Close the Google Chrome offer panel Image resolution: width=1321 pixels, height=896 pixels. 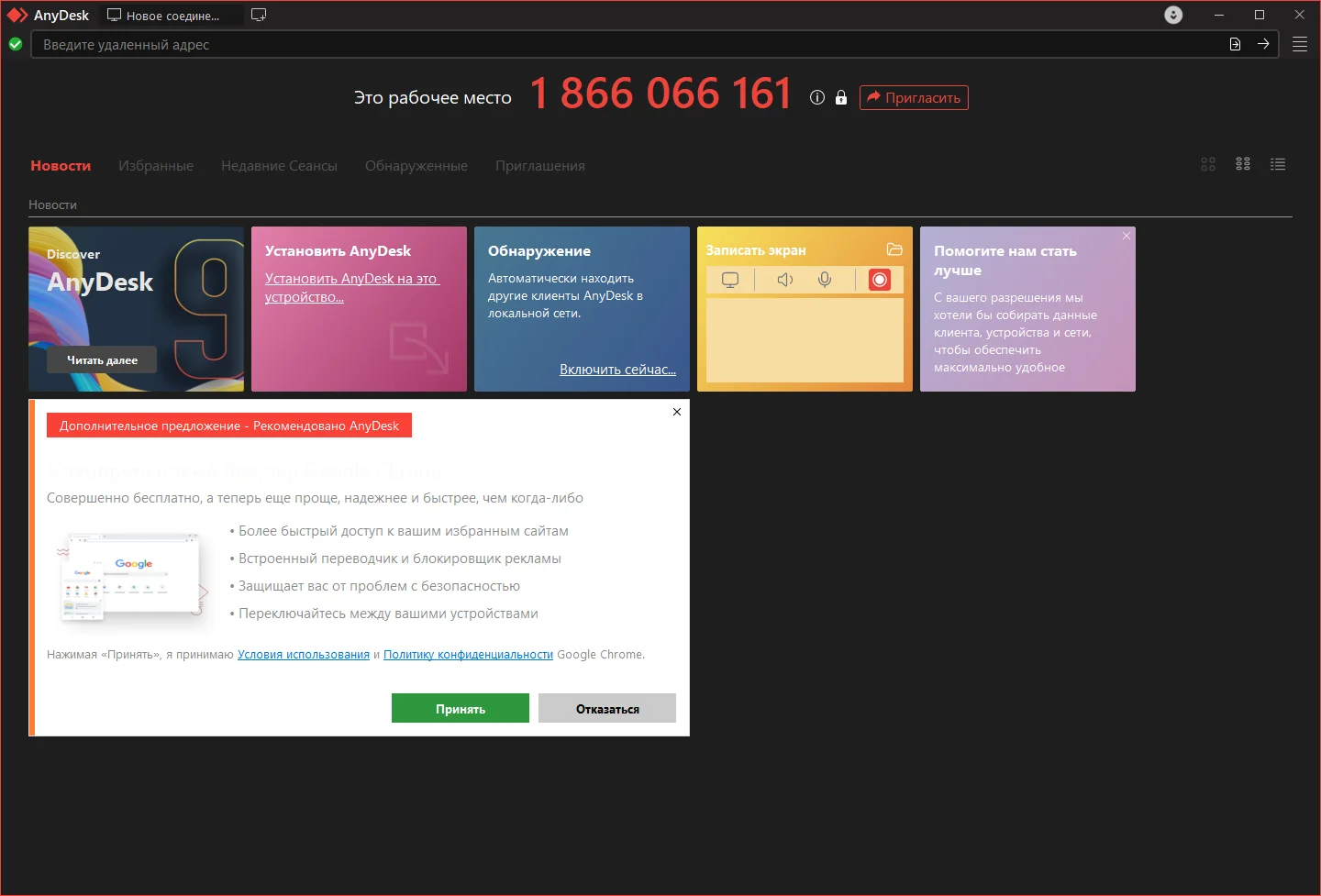(677, 412)
